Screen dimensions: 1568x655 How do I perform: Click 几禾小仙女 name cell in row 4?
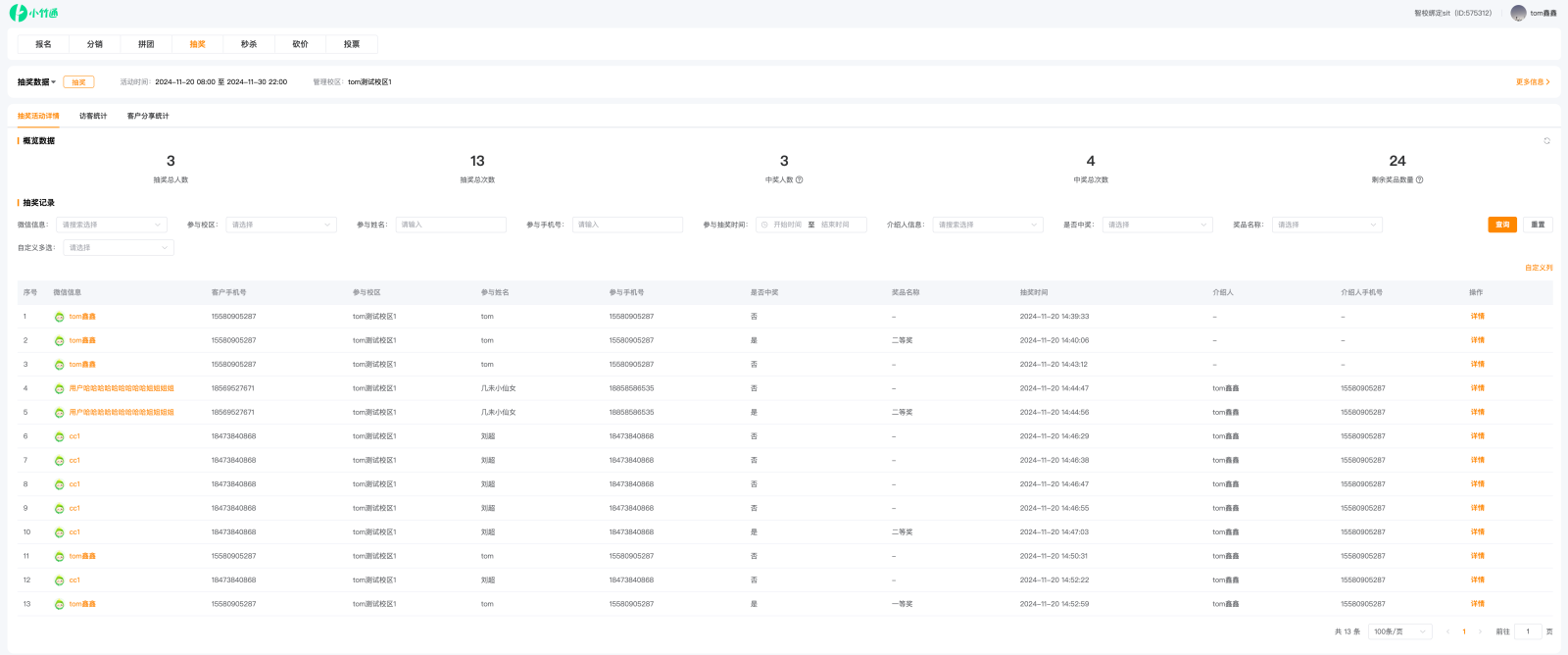(499, 389)
